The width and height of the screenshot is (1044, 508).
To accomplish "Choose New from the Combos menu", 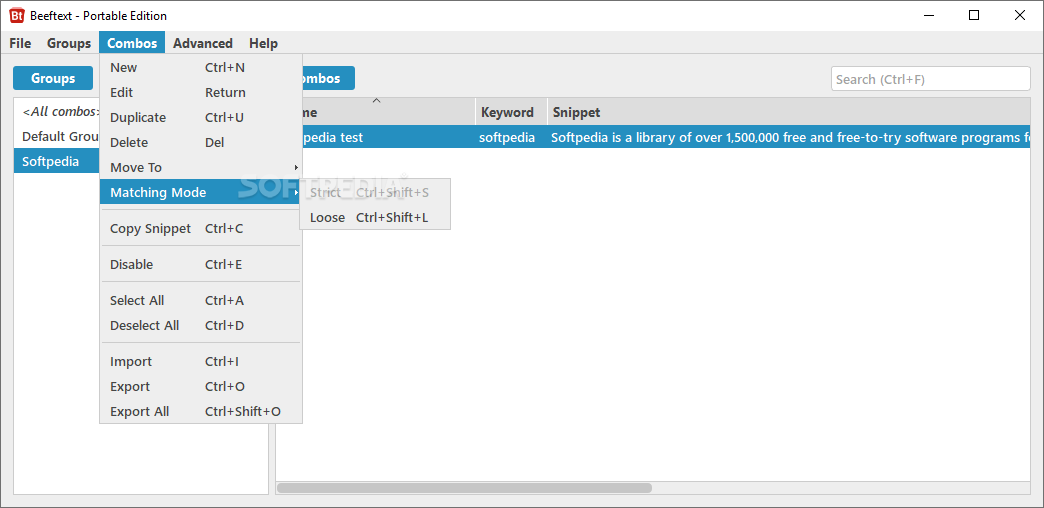I will pyautogui.click(x=201, y=67).
